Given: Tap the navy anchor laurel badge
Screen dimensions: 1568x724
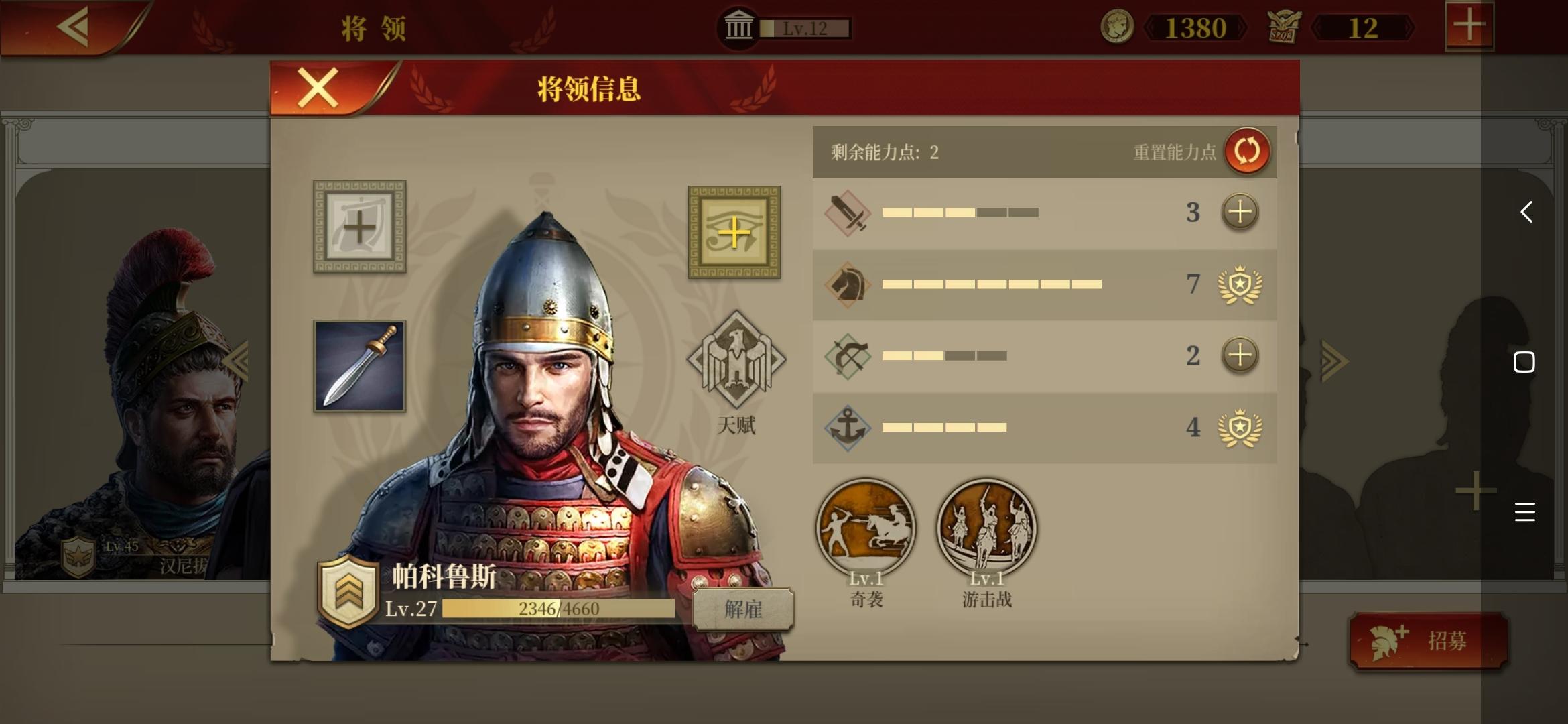Looking at the screenshot, I should point(1240,427).
